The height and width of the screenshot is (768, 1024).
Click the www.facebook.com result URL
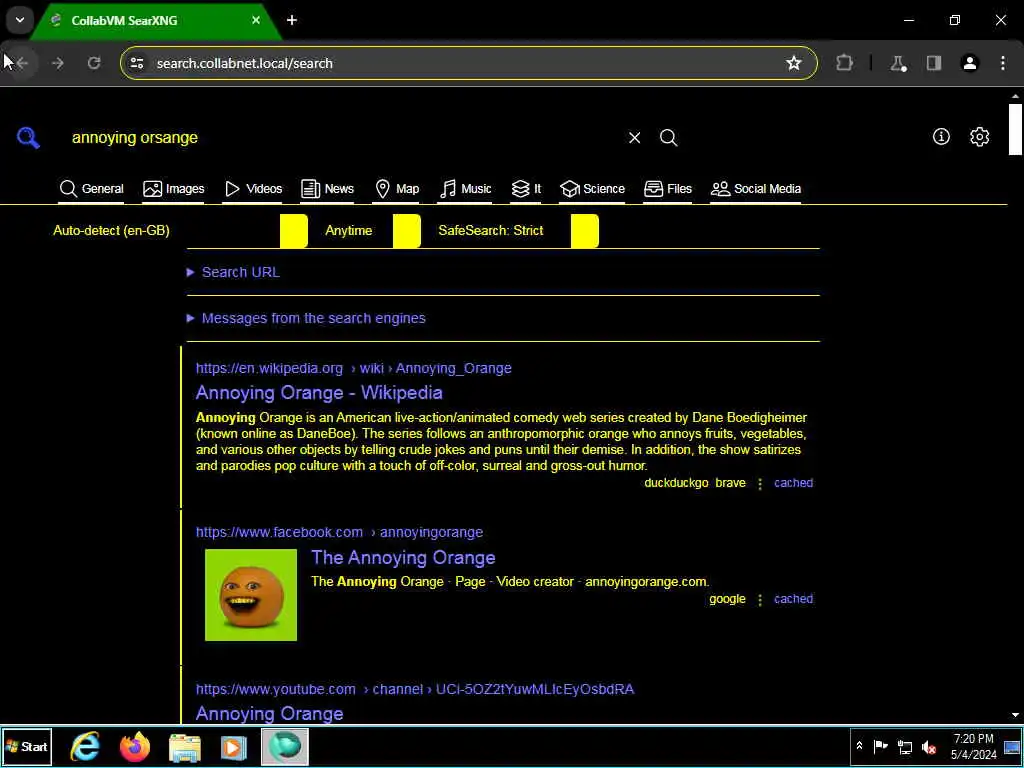pyautogui.click(x=339, y=532)
